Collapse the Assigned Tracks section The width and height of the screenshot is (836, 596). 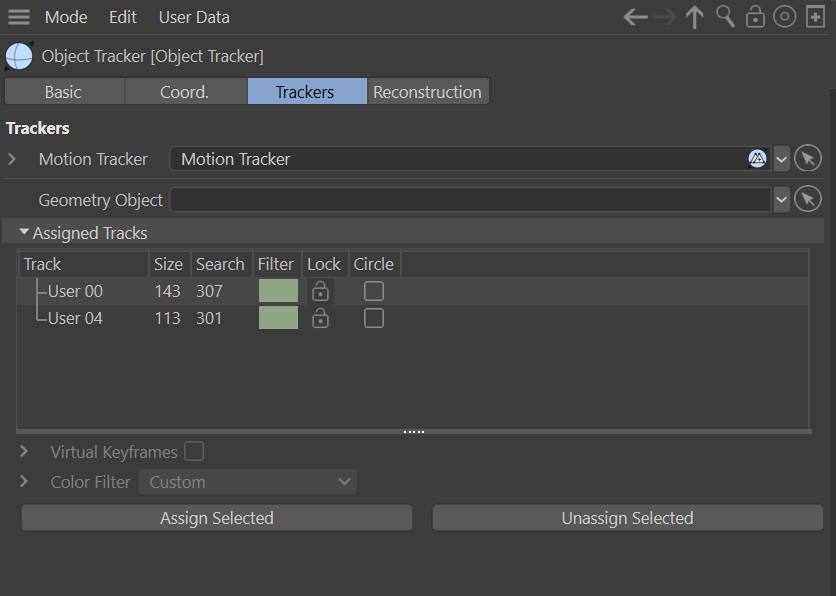(24, 233)
